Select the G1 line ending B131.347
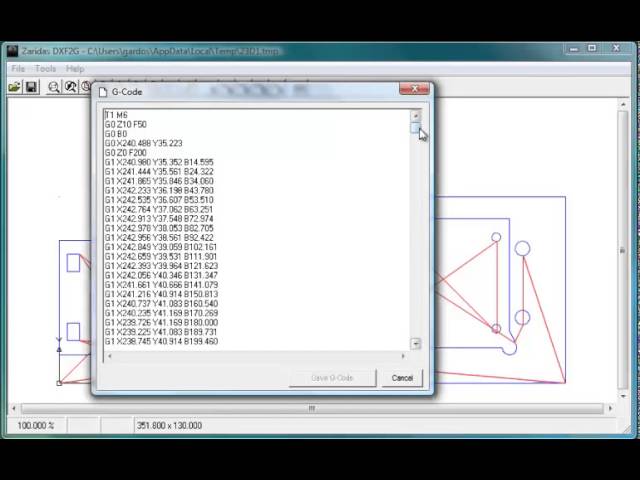This screenshot has width=640, height=480. tap(161, 275)
